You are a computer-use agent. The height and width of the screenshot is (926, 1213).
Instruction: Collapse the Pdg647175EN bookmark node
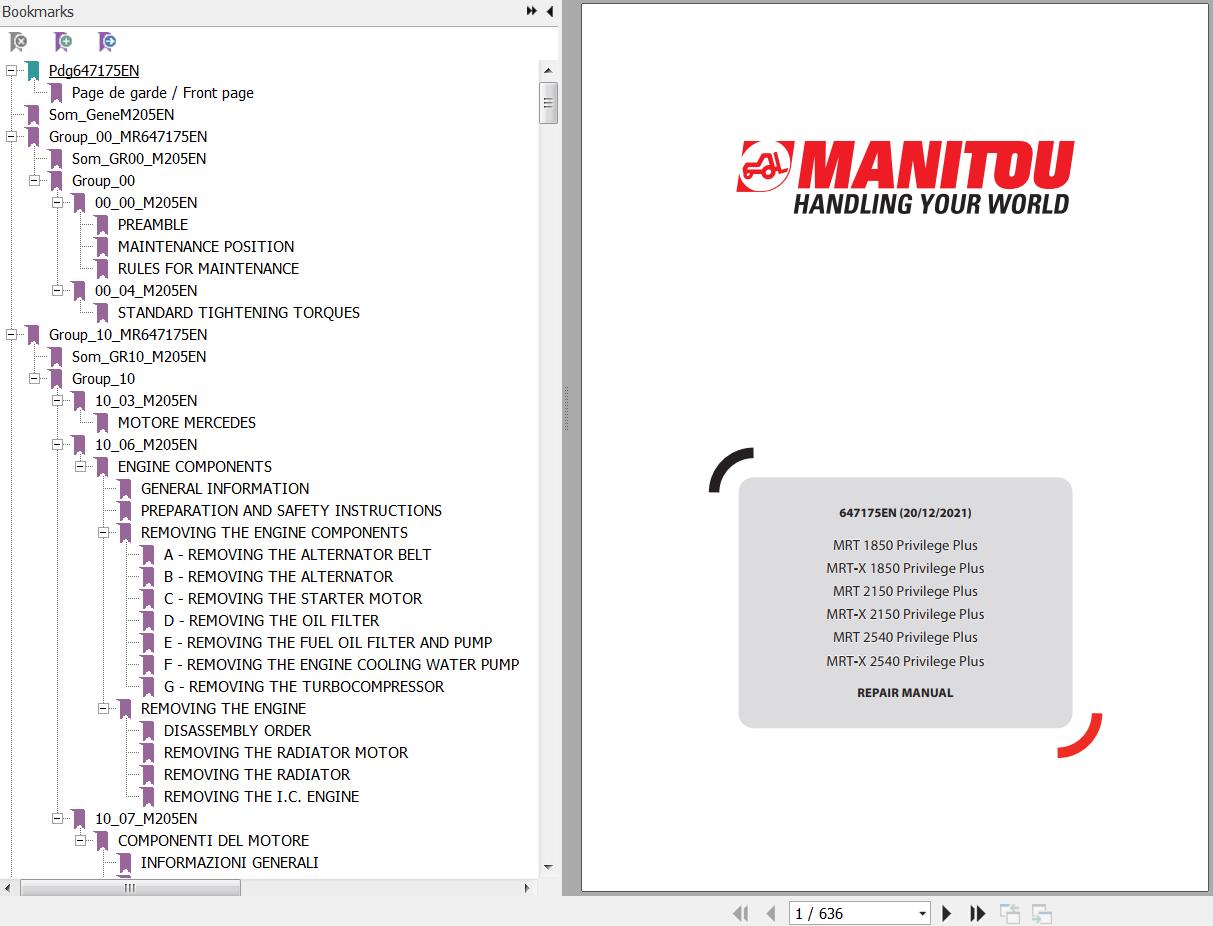(11, 70)
